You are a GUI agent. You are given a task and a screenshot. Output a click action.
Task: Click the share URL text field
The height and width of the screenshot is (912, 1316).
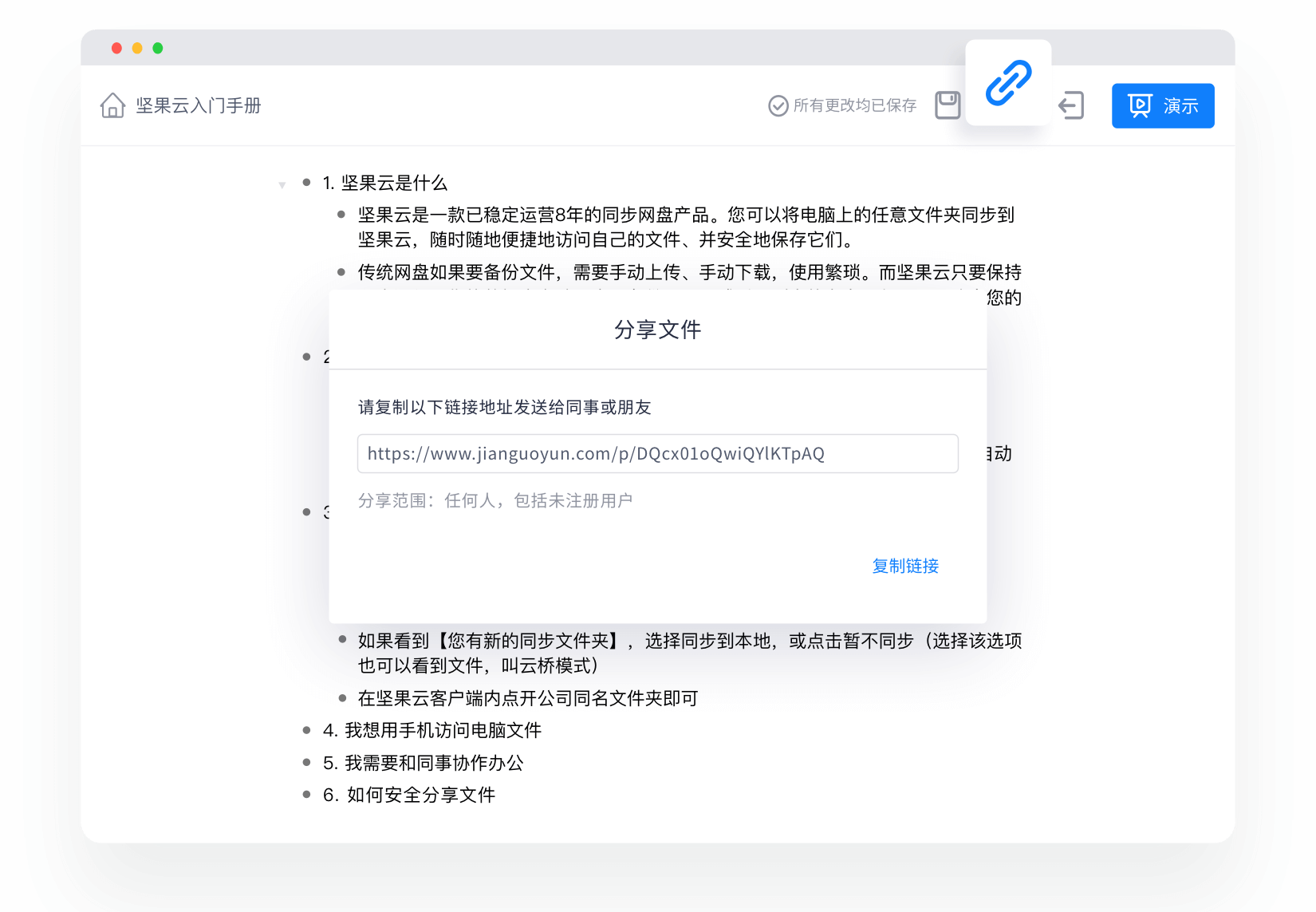pyautogui.click(x=657, y=453)
